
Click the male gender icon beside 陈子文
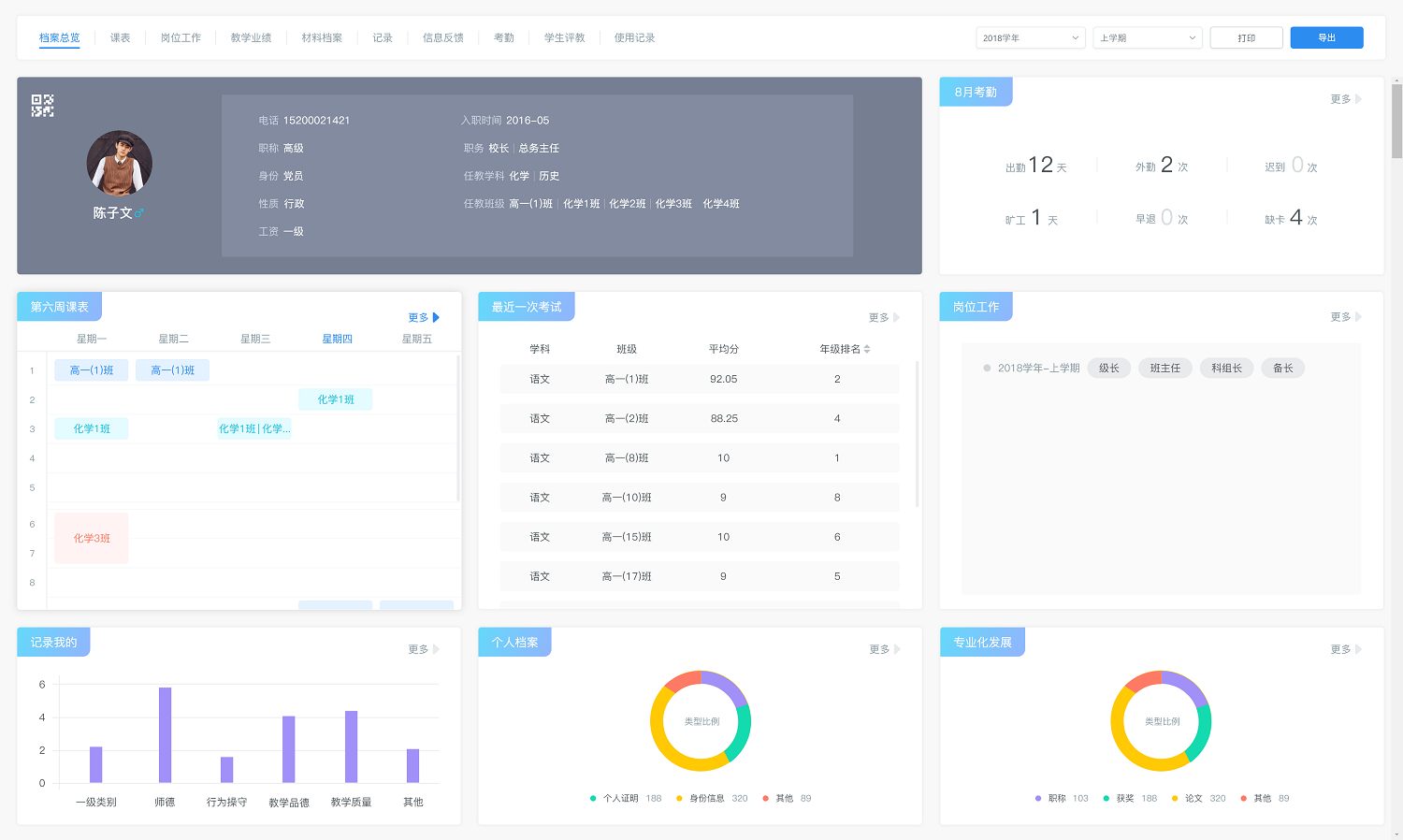[139, 213]
